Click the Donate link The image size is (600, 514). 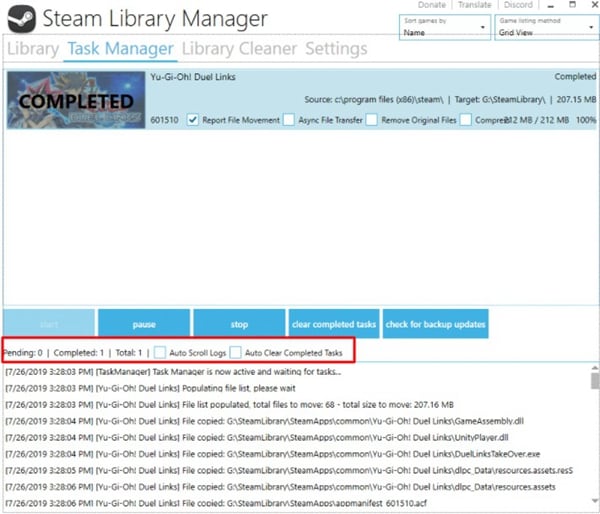click(x=432, y=5)
